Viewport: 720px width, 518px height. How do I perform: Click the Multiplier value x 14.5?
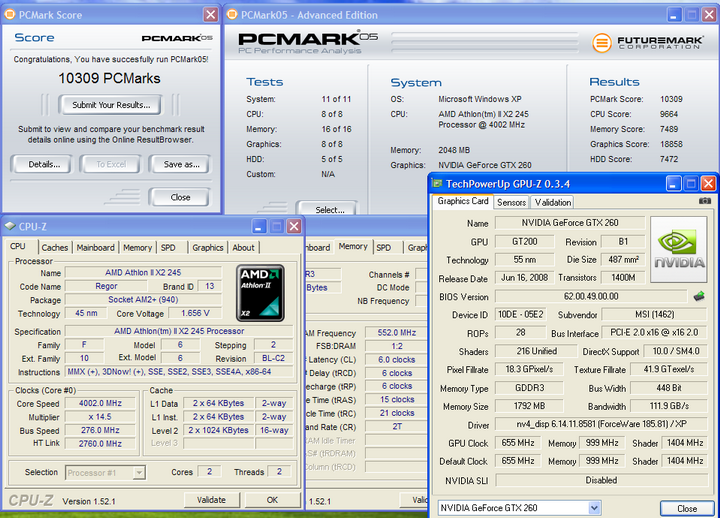[100, 417]
